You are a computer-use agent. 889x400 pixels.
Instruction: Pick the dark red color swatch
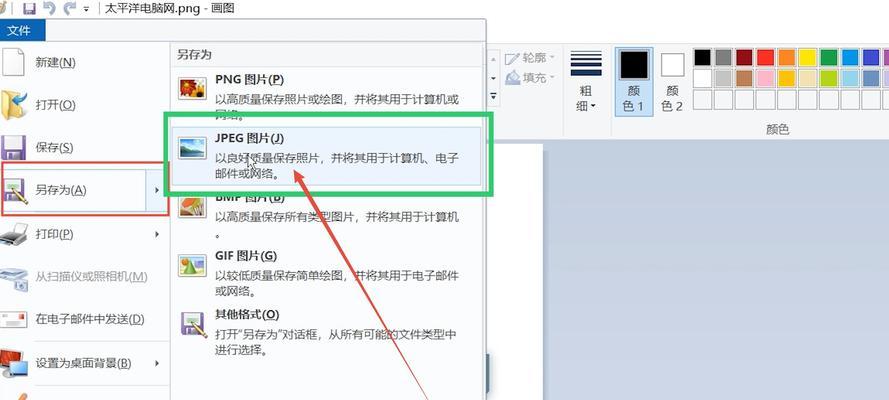click(744, 58)
